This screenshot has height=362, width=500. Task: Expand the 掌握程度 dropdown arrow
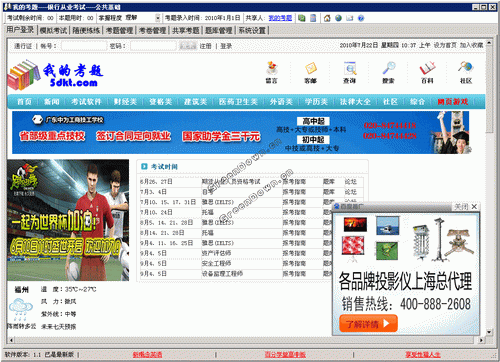tap(158, 18)
